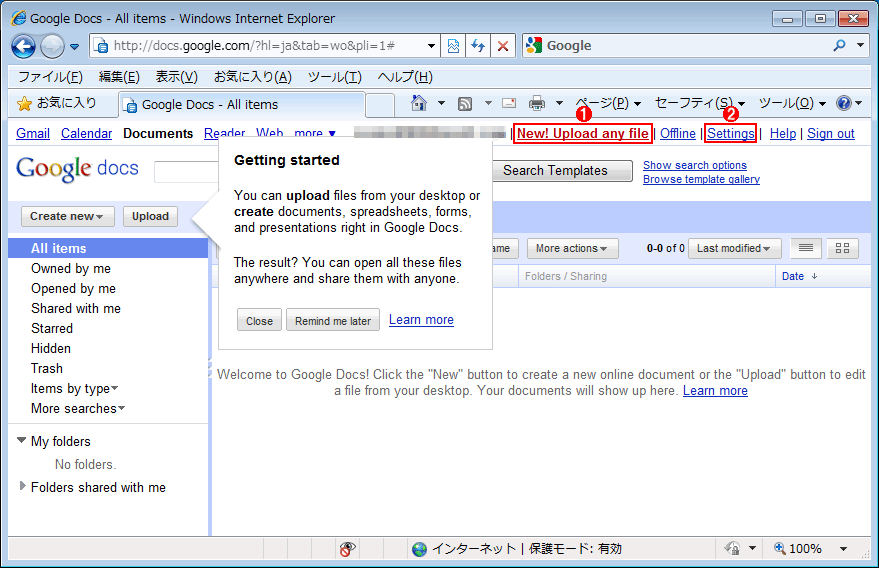Select the Google Docs - All items tab

[x=242, y=105]
